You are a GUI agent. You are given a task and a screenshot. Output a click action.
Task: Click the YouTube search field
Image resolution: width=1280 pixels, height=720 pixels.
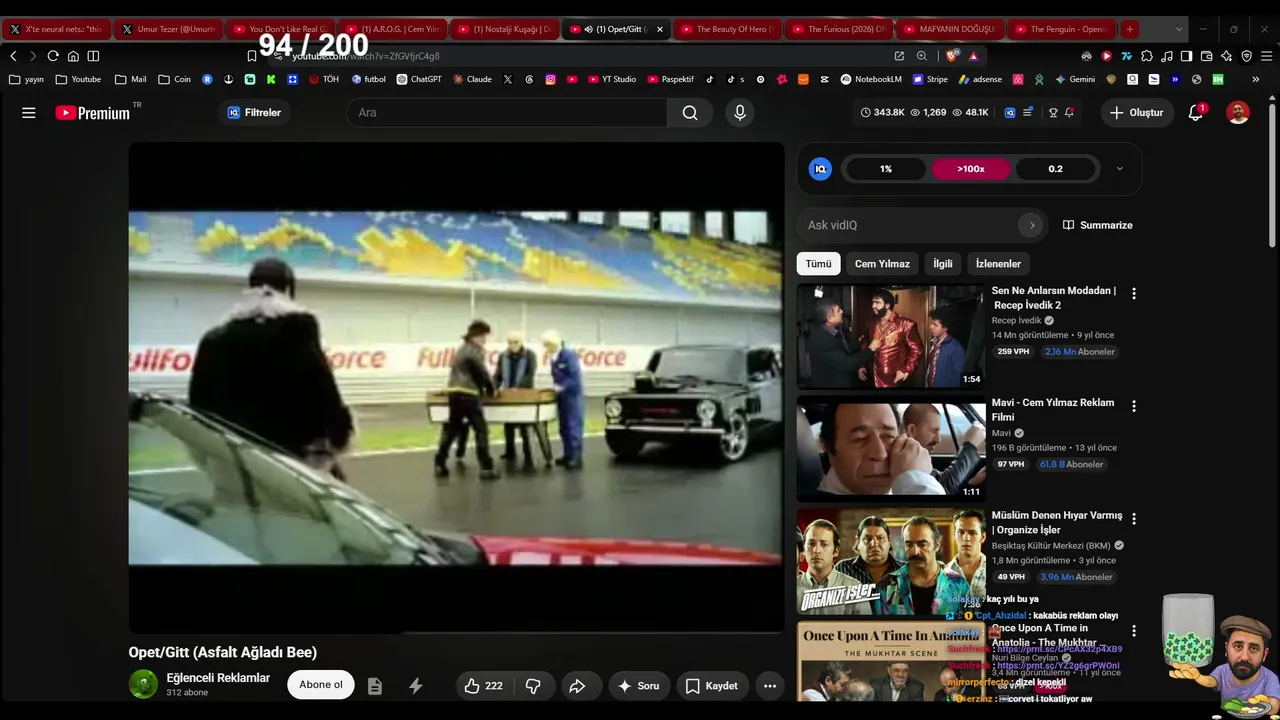507,113
